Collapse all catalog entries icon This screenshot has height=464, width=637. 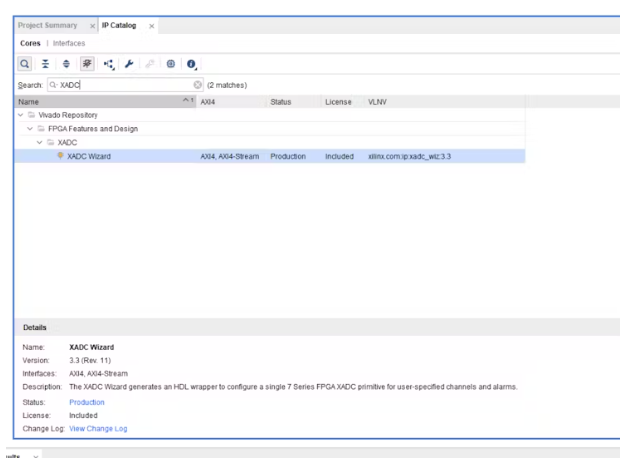(x=46, y=63)
